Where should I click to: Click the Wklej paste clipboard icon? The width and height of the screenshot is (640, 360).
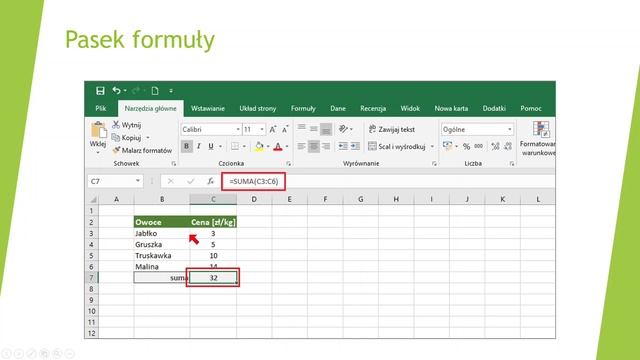tap(98, 130)
